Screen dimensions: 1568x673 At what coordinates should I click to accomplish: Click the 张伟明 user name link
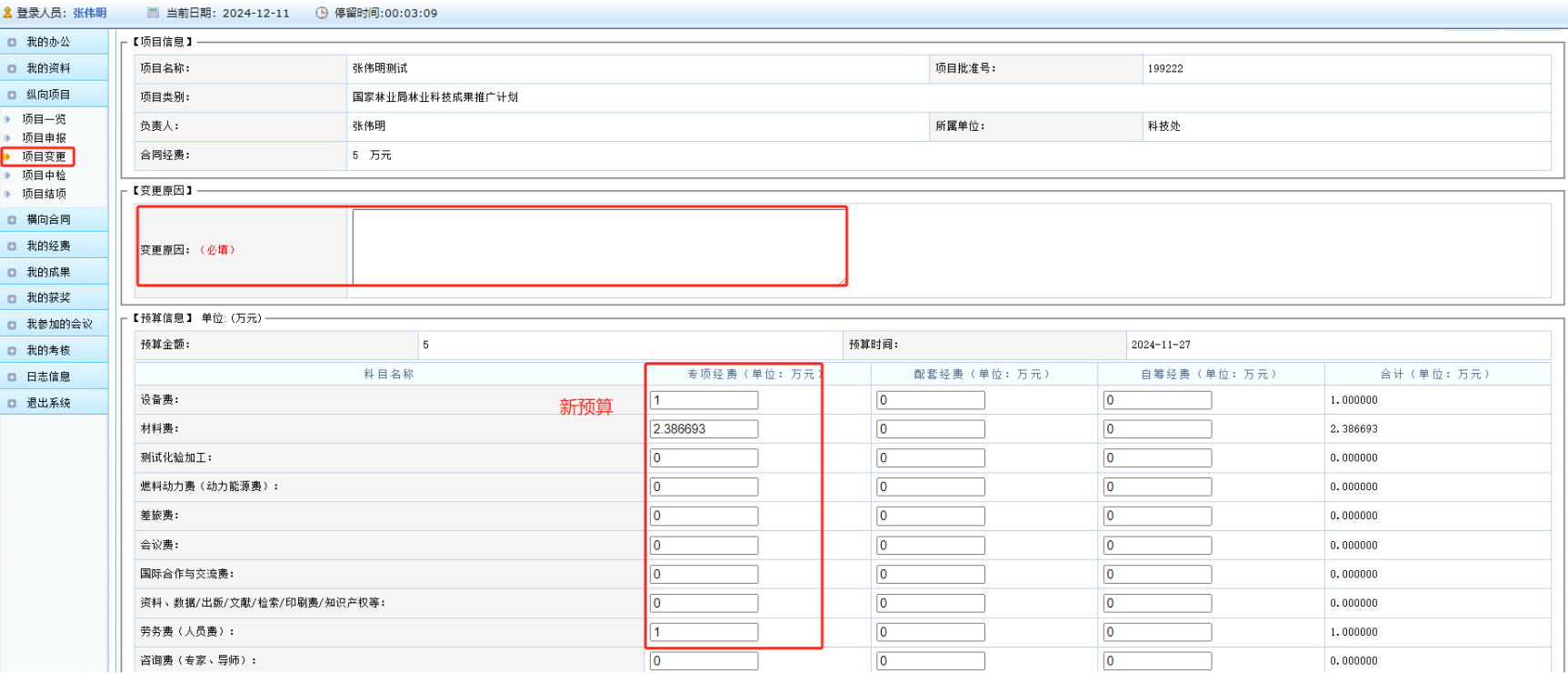(x=90, y=13)
